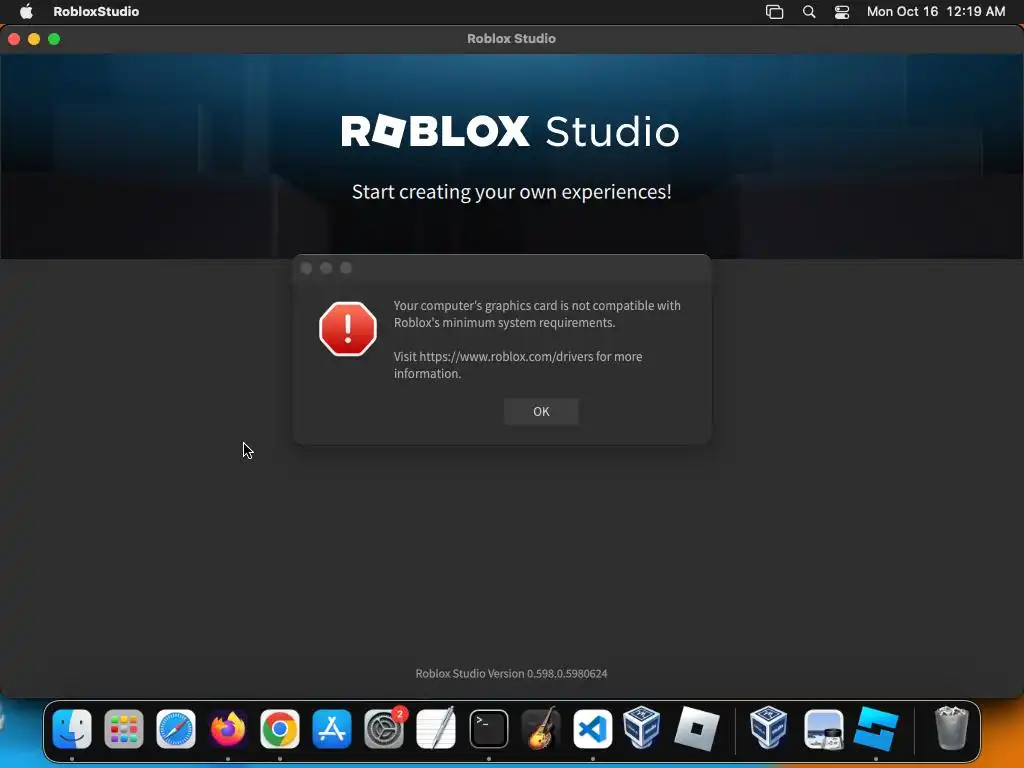Click the red error stop-sign icon
1024x768 pixels.
[347, 328]
